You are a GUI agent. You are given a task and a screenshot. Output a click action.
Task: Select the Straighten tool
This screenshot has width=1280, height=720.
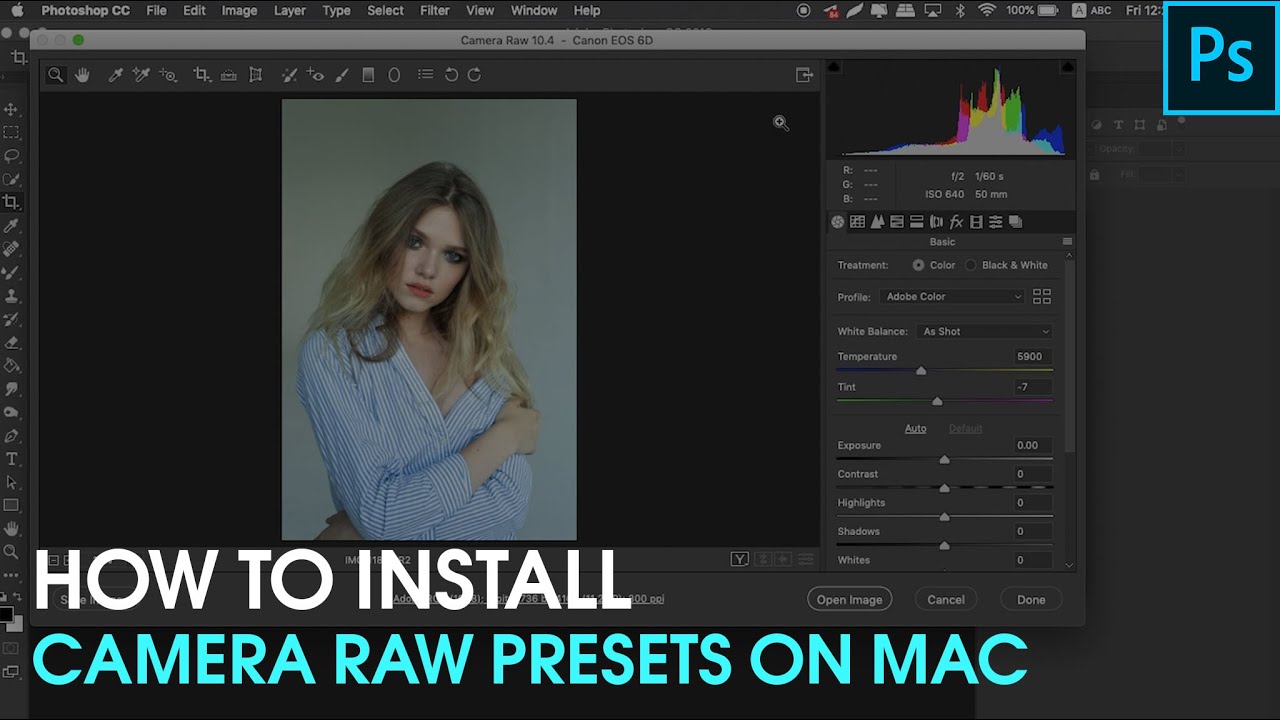point(229,75)
